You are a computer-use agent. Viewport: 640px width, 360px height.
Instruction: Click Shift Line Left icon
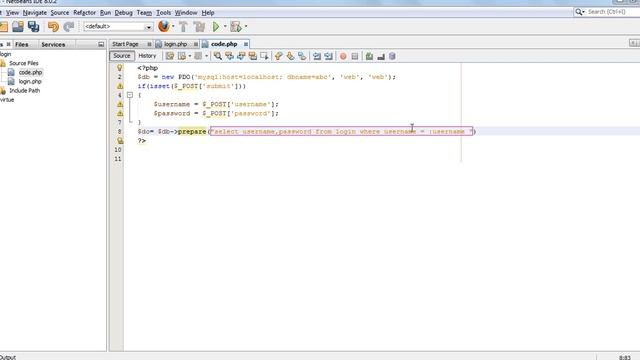click(317, 56)
